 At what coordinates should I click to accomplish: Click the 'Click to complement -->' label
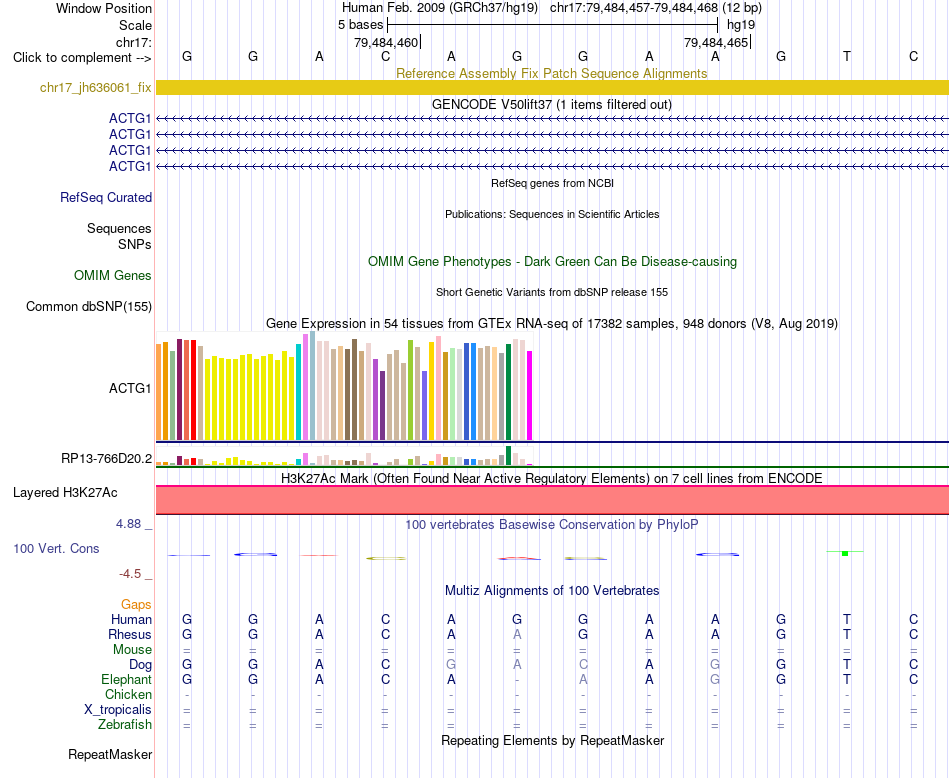pos(82,58)
